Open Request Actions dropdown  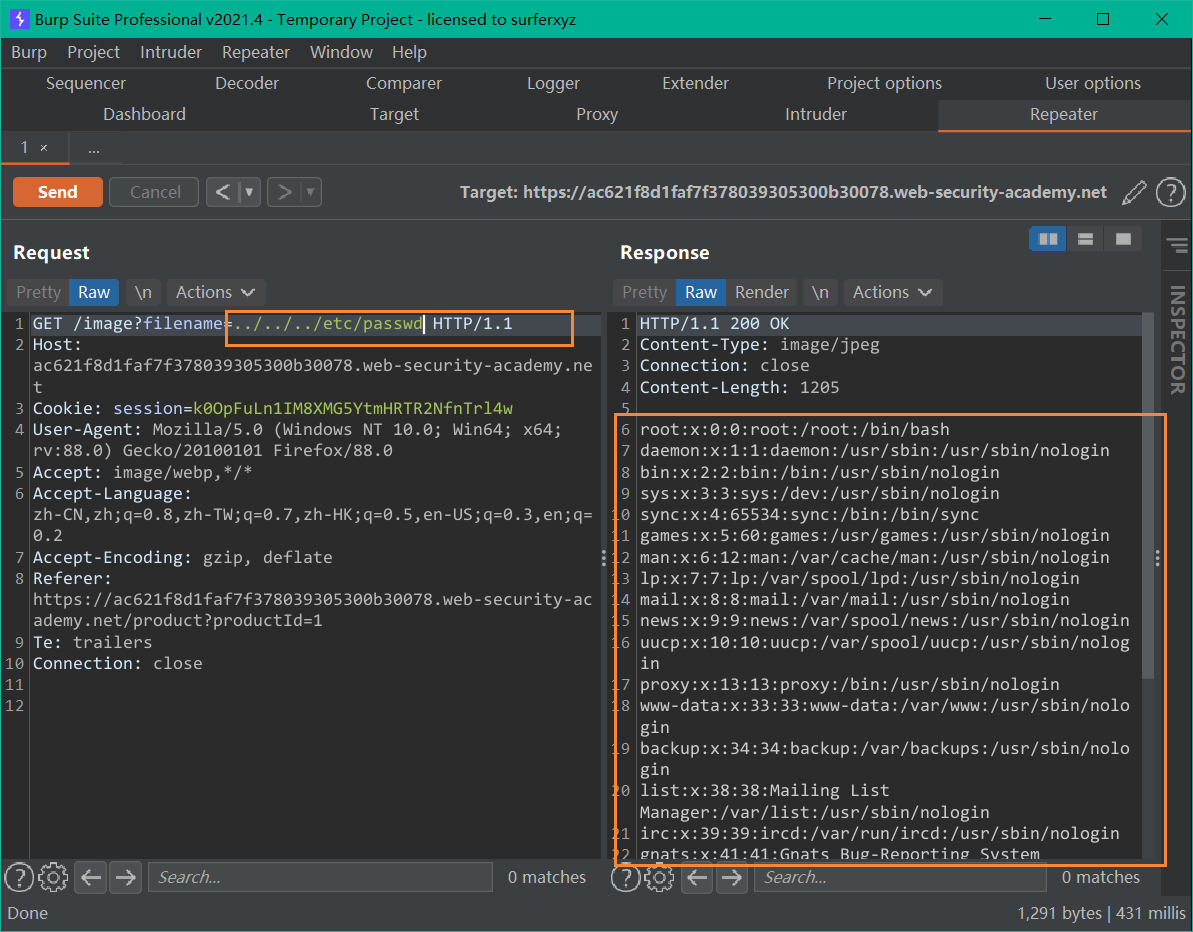point(215,292)
